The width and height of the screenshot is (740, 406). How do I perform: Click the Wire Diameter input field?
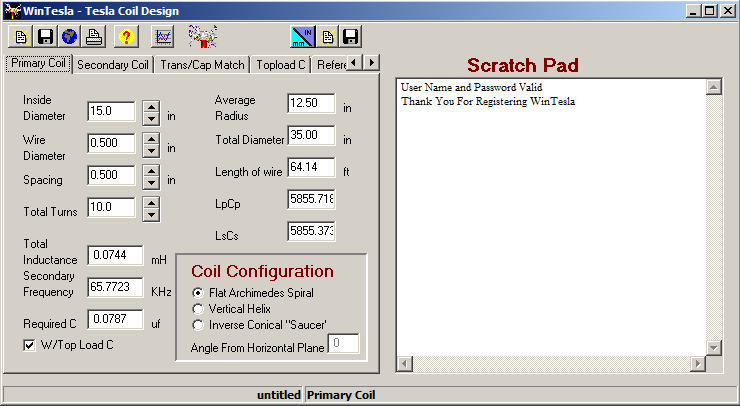point(111,144)
